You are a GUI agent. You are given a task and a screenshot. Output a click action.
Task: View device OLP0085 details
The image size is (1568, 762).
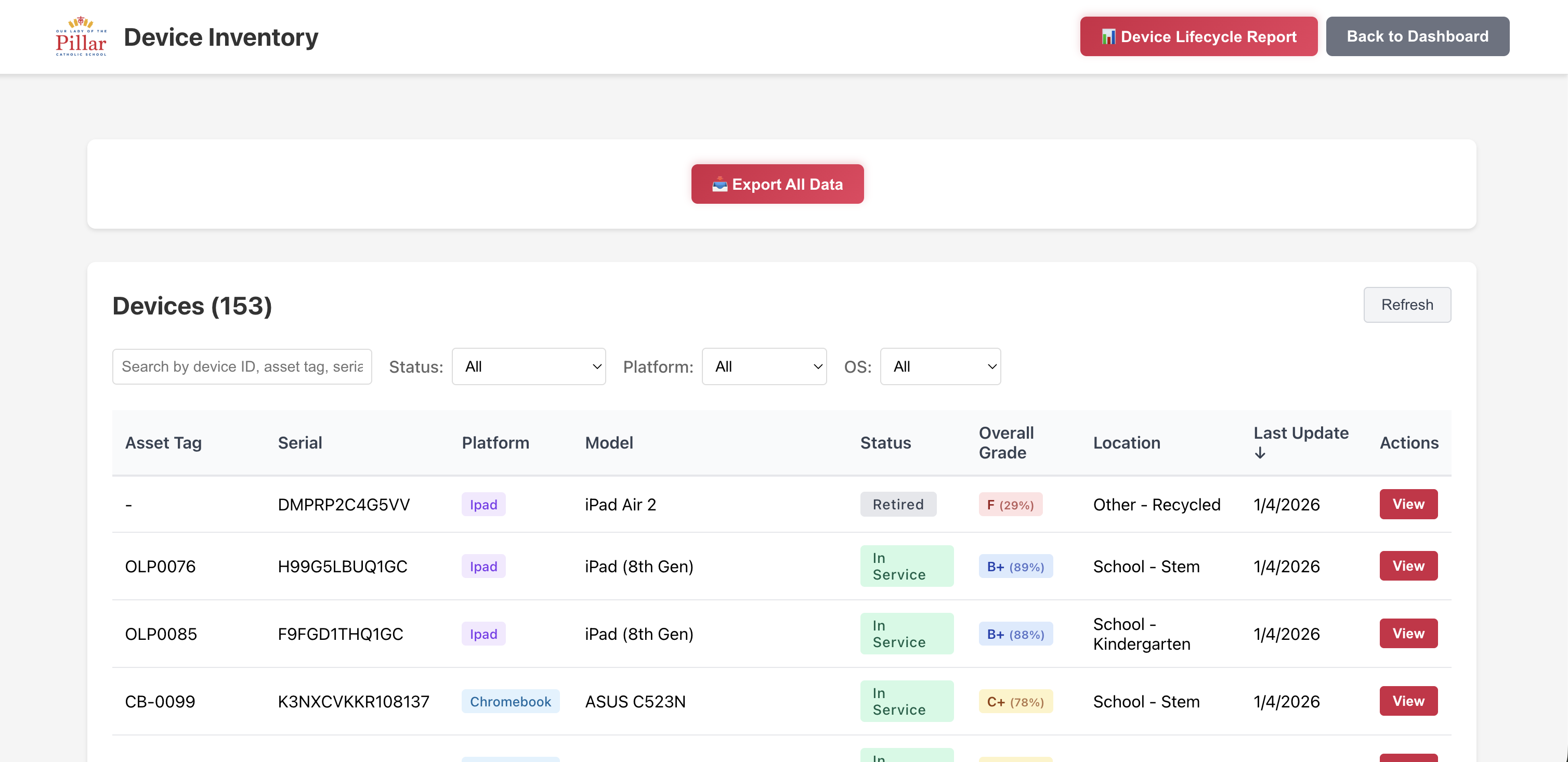(x=1408, y=633)
